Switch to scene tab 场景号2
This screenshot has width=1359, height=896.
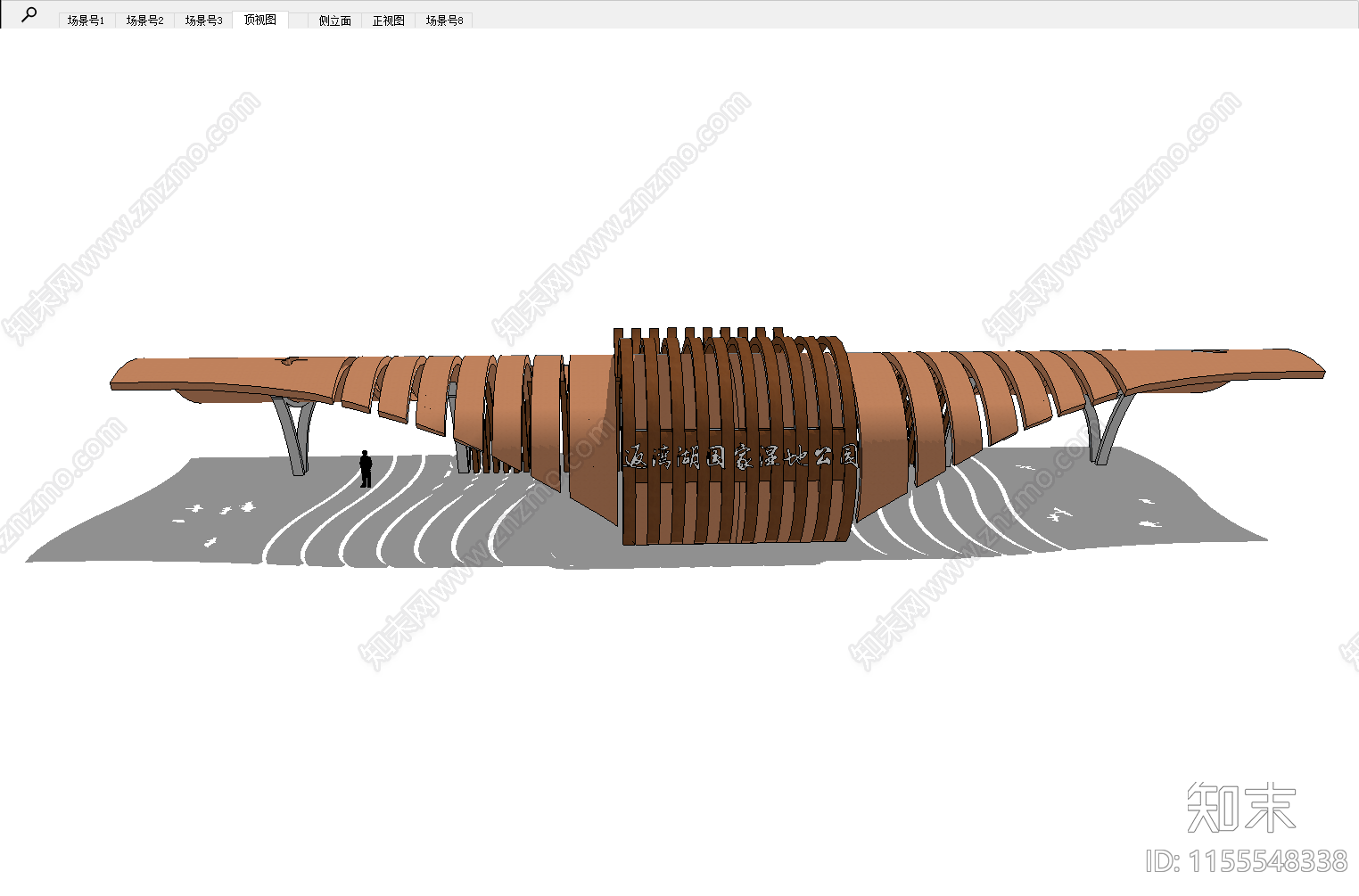(x=144, y=21)
